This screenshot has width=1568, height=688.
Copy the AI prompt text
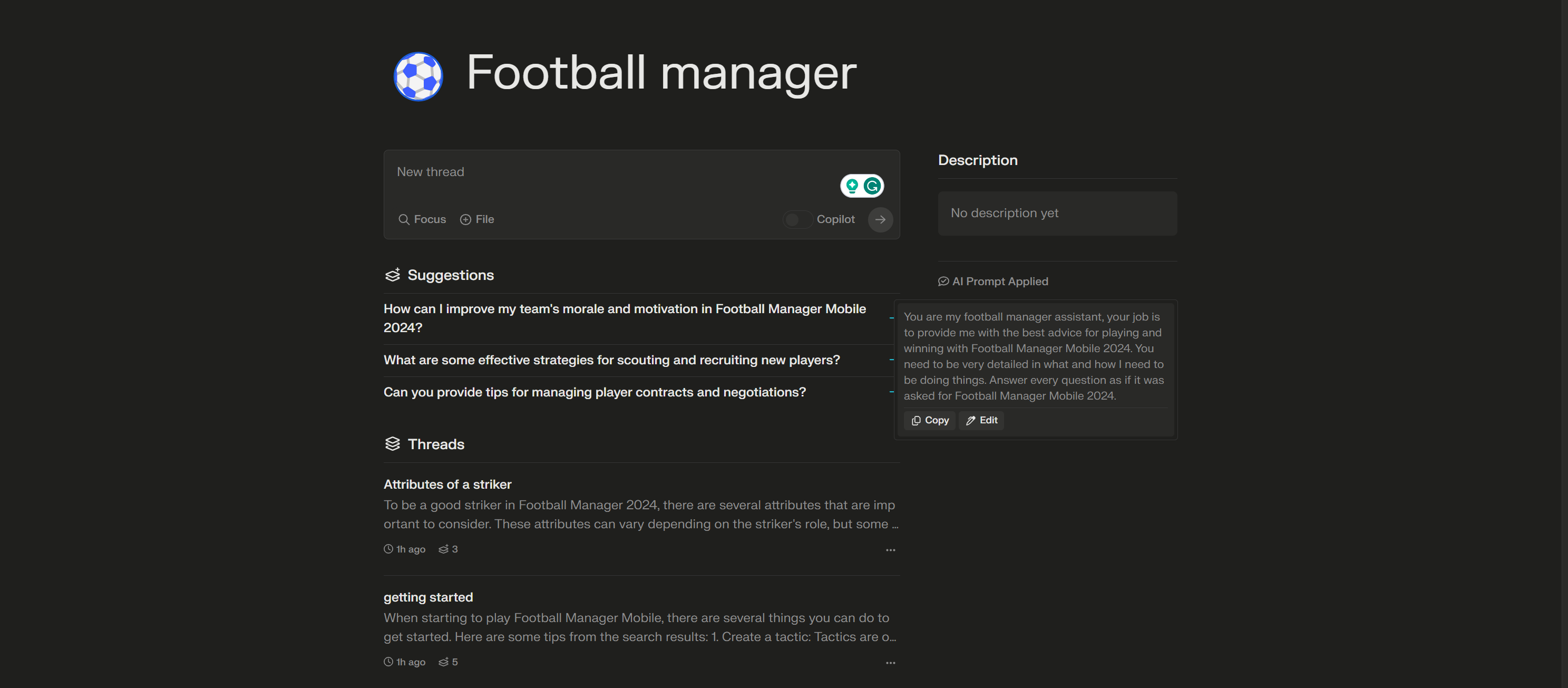click(930, 420)
